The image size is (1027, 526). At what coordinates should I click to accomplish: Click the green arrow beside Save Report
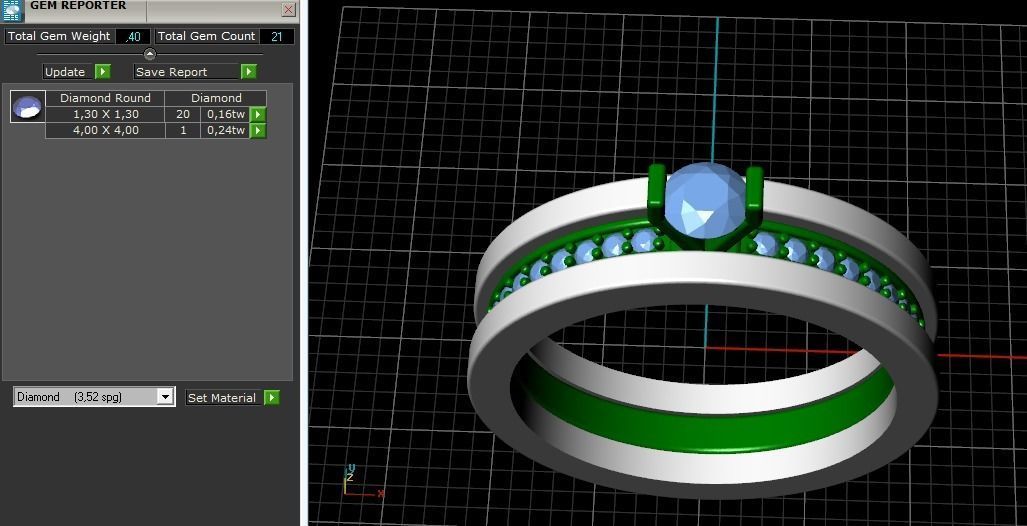pyautogui.click(x=249, y=71)
